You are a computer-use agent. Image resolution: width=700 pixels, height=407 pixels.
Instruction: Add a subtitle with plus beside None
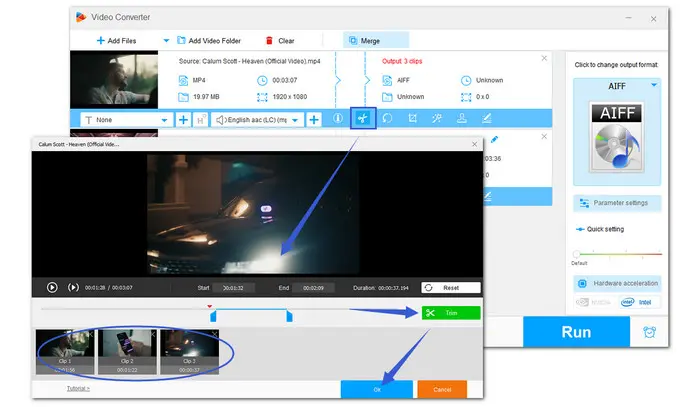coord(183,120)
